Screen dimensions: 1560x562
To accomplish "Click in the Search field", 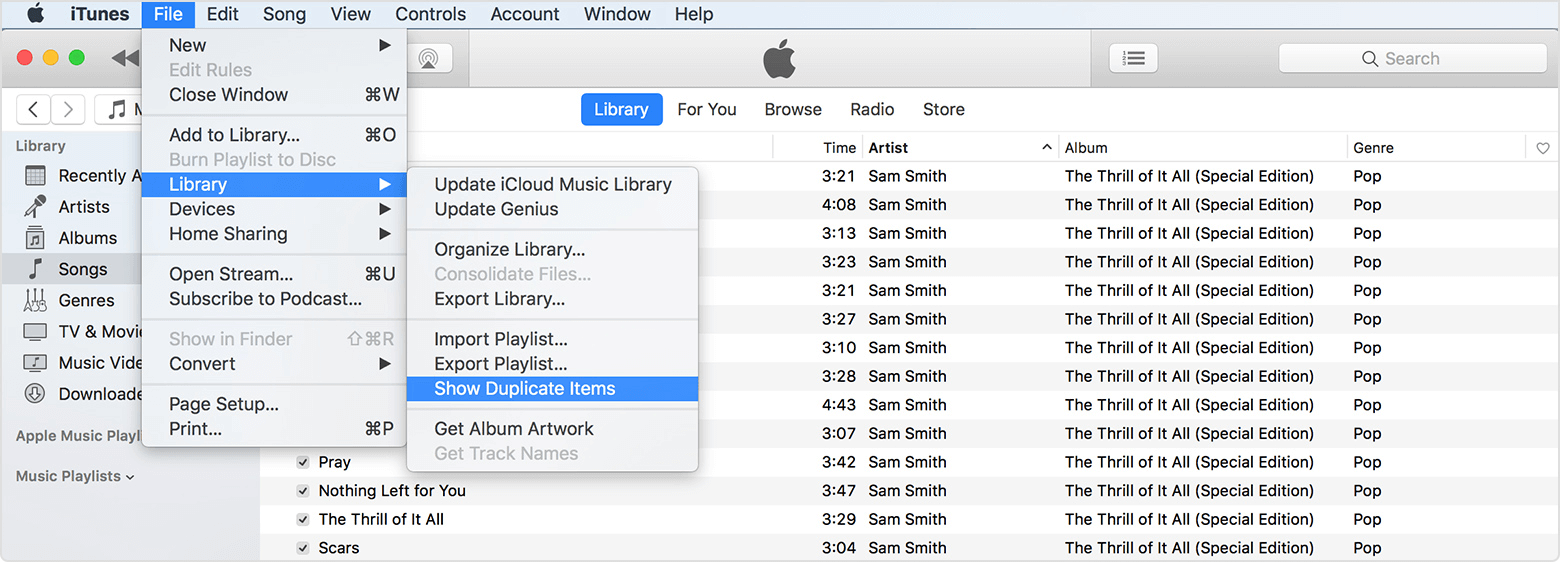I will tap(1412, 59).
